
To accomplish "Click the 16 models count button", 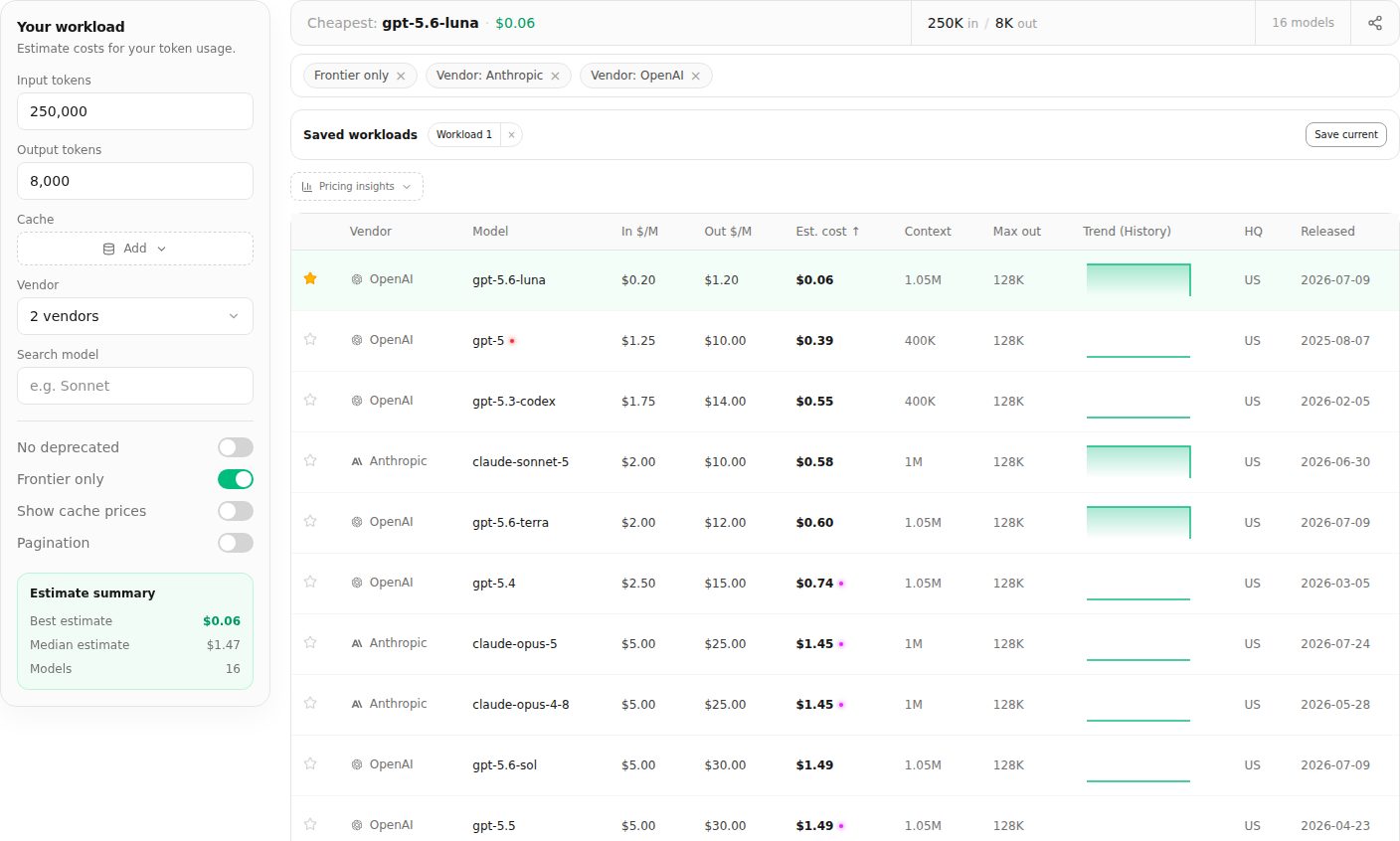I will [x=1303, y=23].
